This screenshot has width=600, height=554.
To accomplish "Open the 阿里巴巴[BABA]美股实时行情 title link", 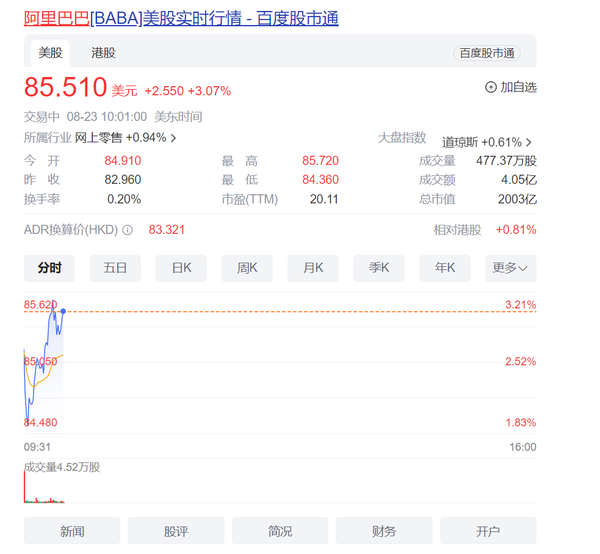I will point(181,18).
